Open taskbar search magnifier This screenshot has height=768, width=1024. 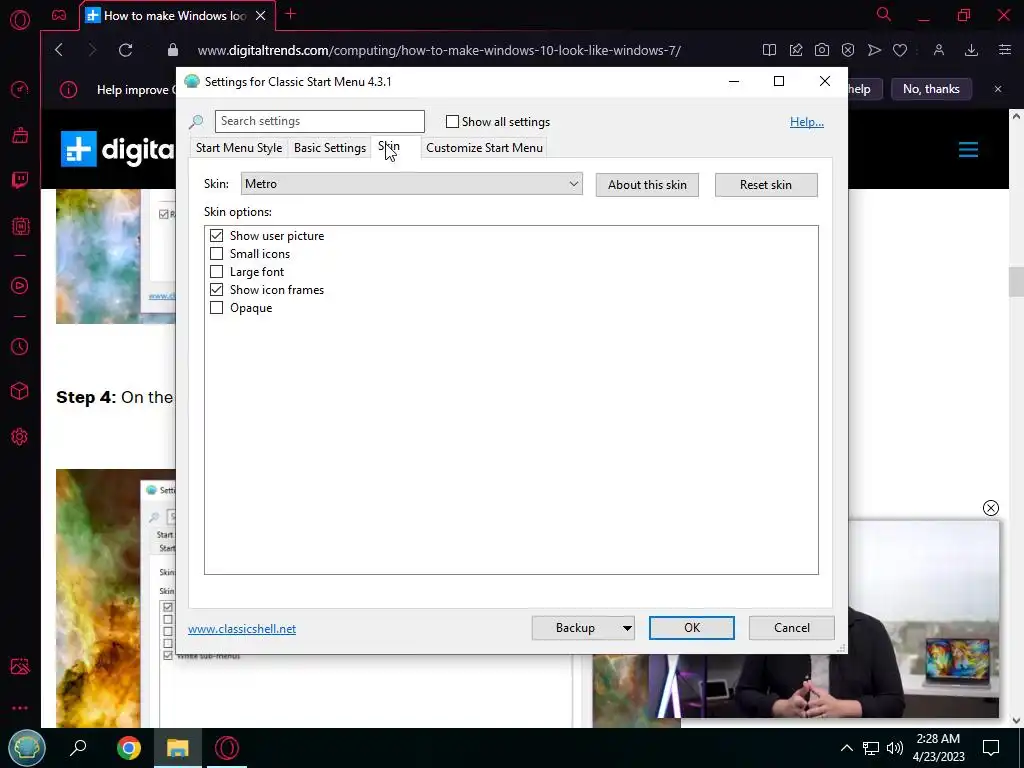point(78,748)
